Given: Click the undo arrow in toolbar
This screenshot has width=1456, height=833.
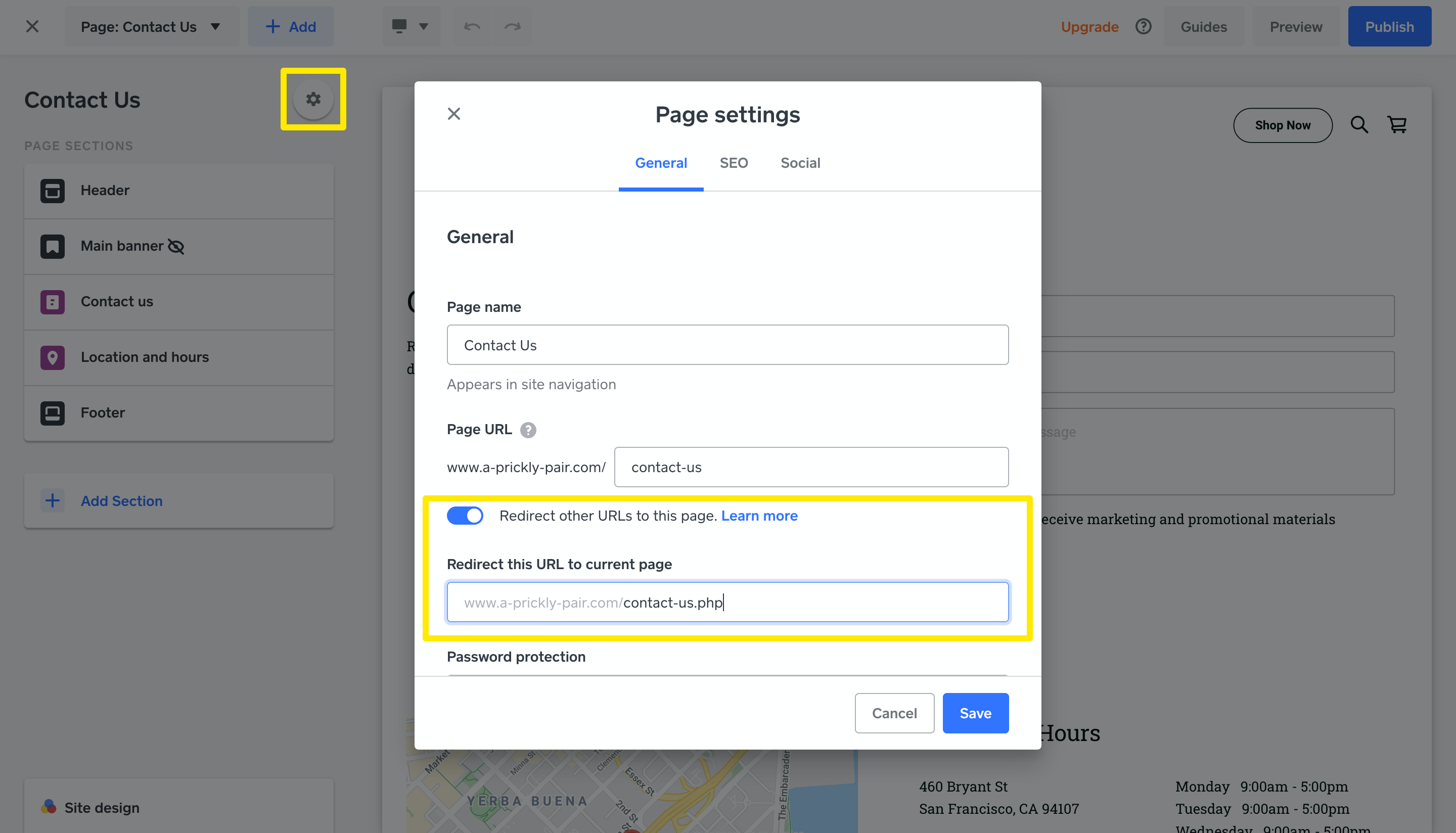Looking at the screenshot, I should coord(472,27).
